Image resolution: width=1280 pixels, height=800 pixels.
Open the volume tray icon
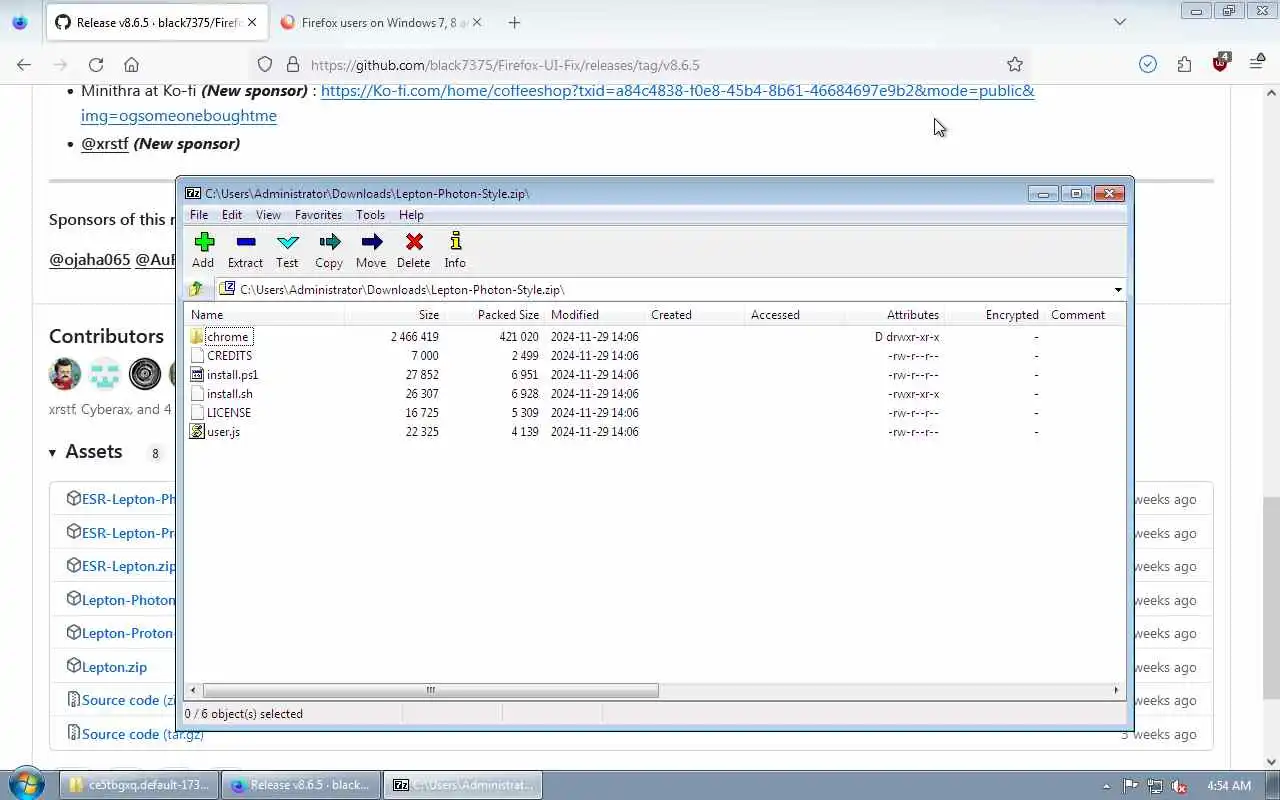tap(1180, 786)
